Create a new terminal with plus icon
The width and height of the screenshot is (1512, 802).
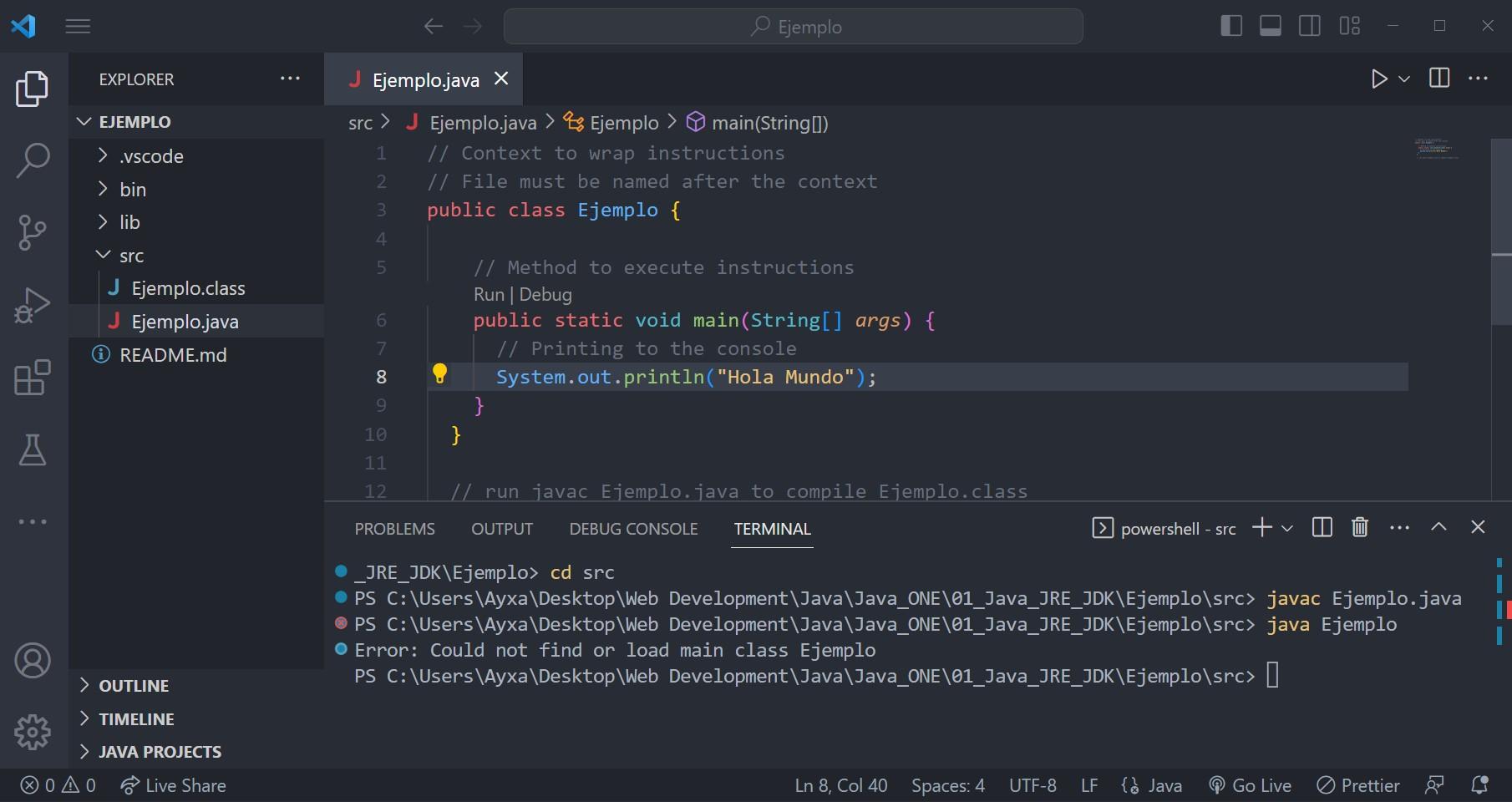pos(1262,527)
